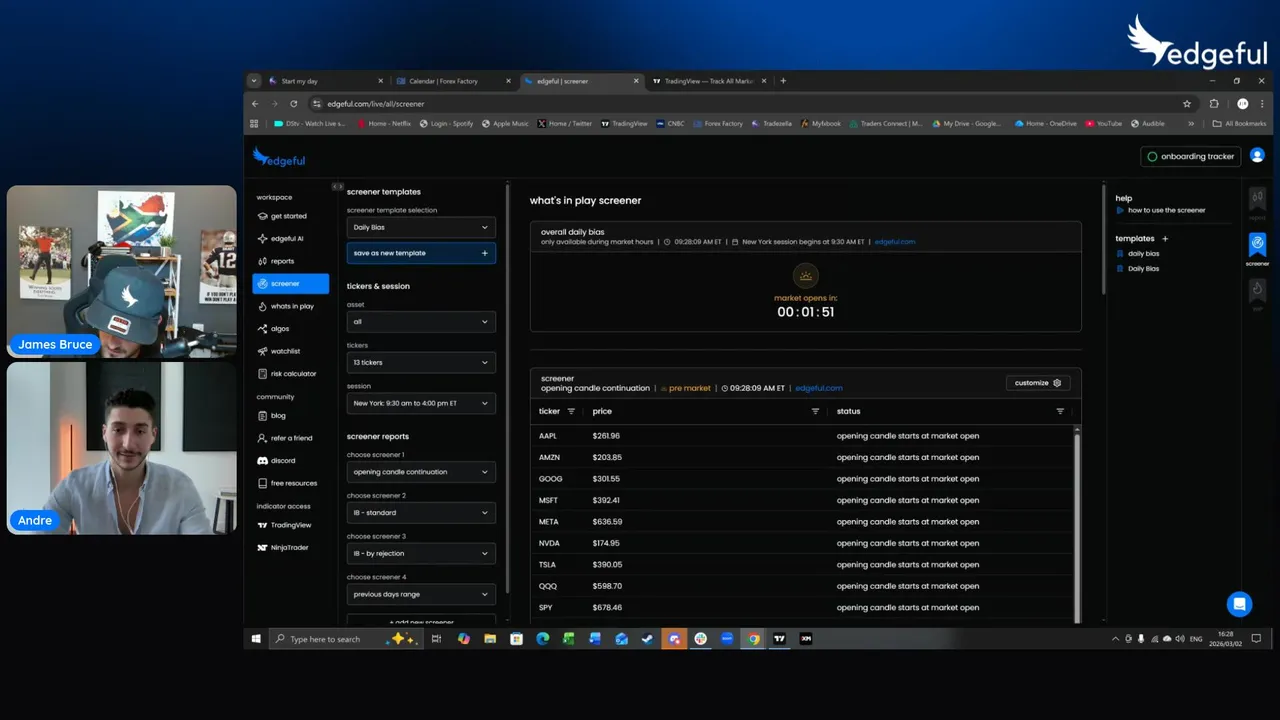Open the status column filter icon
This screenshot has height=720, width=1280.
coord(1060,411)
